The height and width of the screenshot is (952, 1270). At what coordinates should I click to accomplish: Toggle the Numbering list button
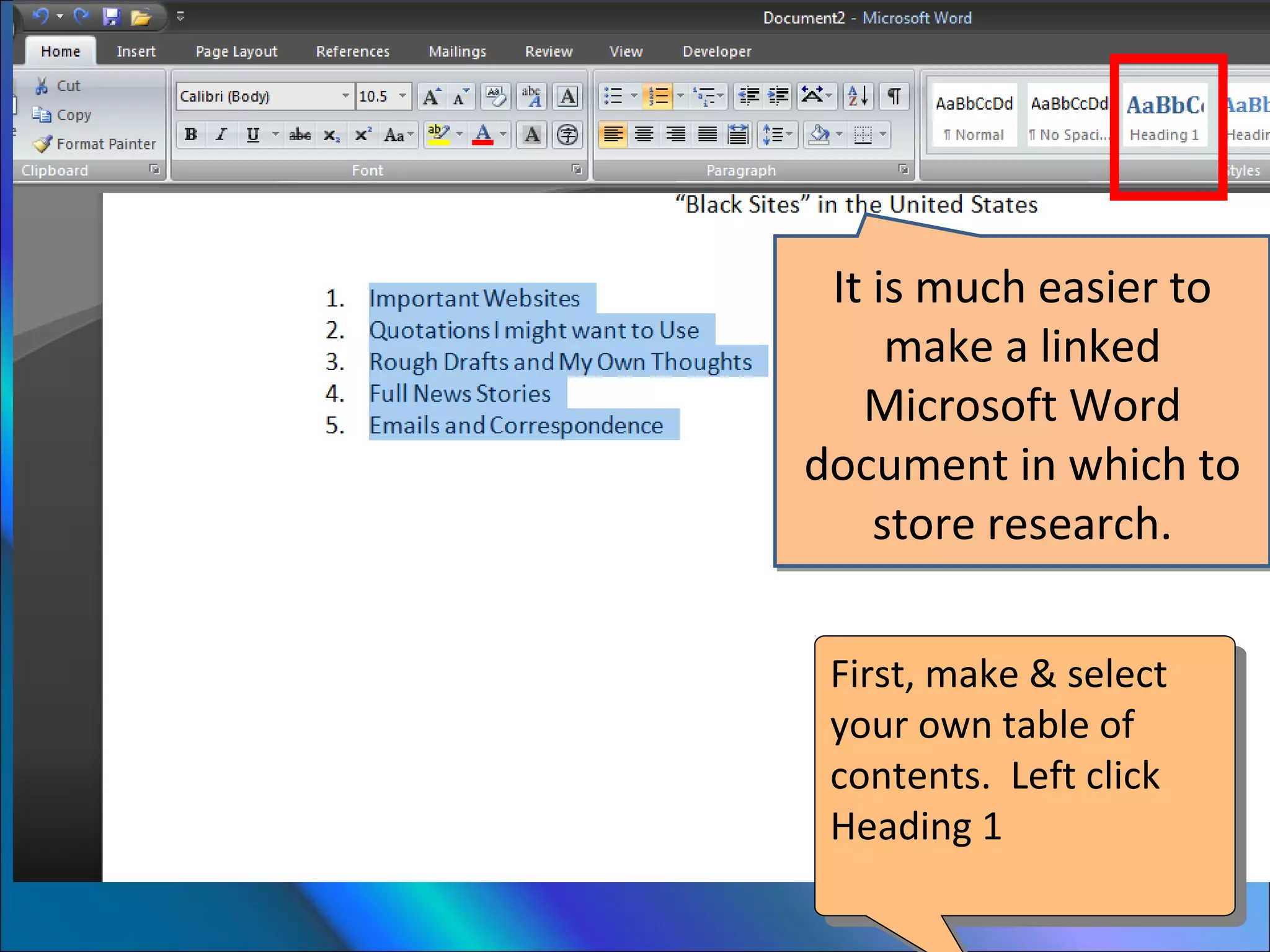point(658,97)
